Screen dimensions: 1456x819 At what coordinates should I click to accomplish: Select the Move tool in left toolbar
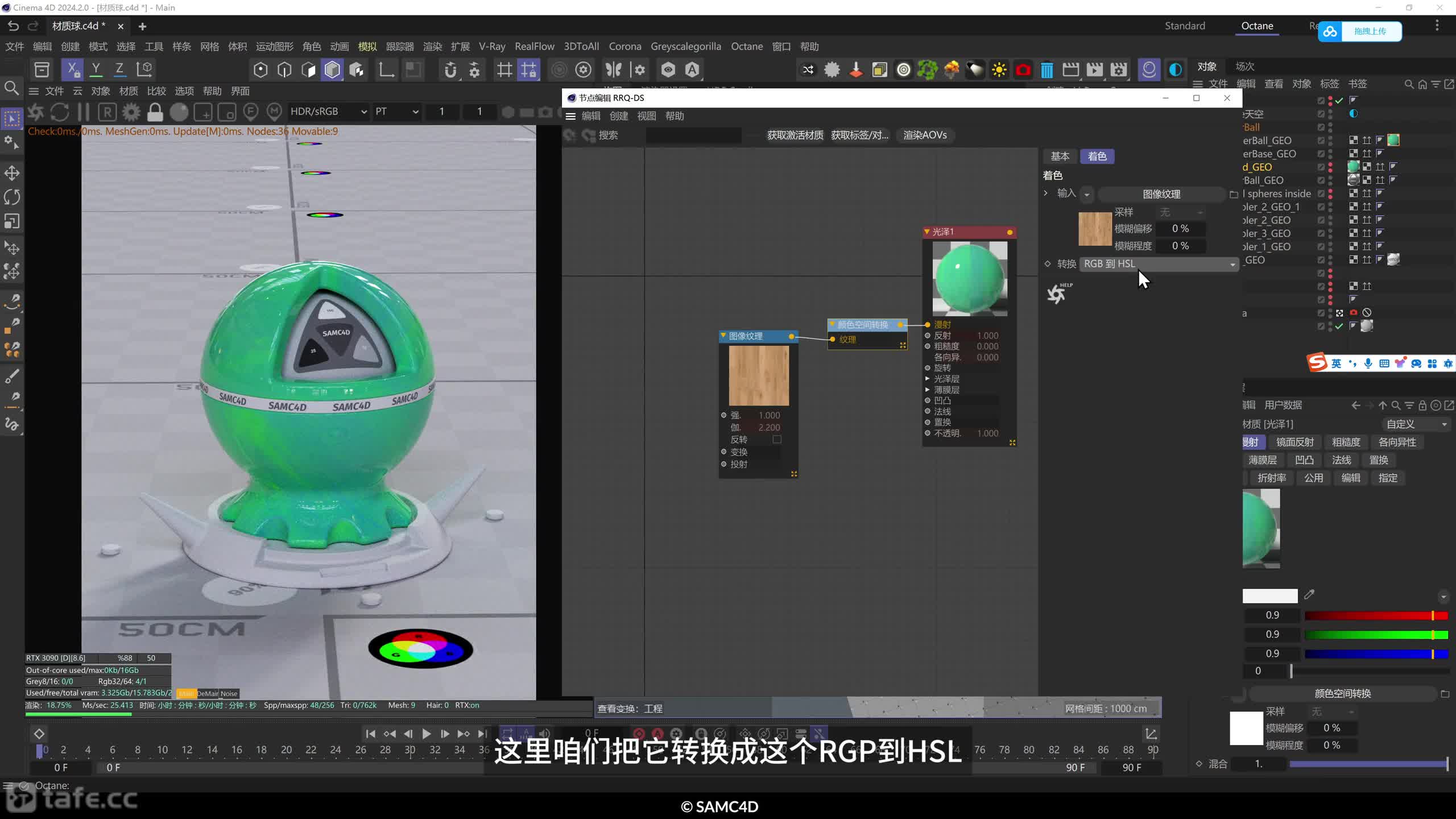tap(12, 173)
